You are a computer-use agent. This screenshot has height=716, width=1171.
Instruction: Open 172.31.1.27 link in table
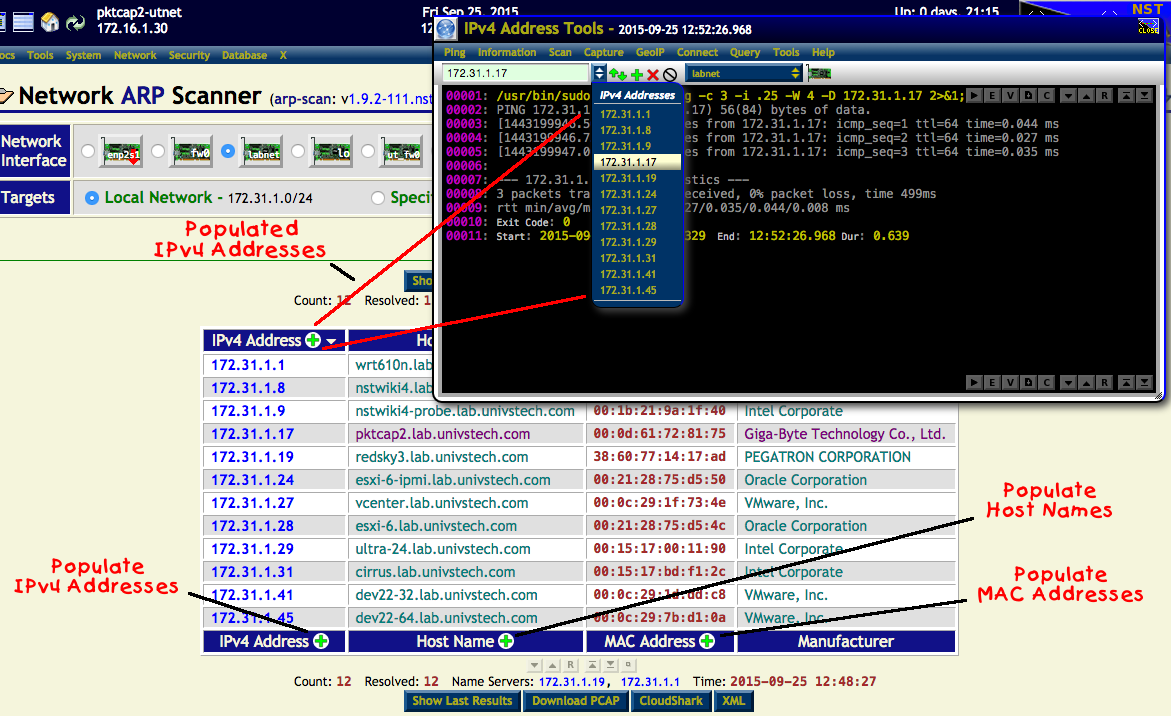pyautogui.click(x=252, y=503)
